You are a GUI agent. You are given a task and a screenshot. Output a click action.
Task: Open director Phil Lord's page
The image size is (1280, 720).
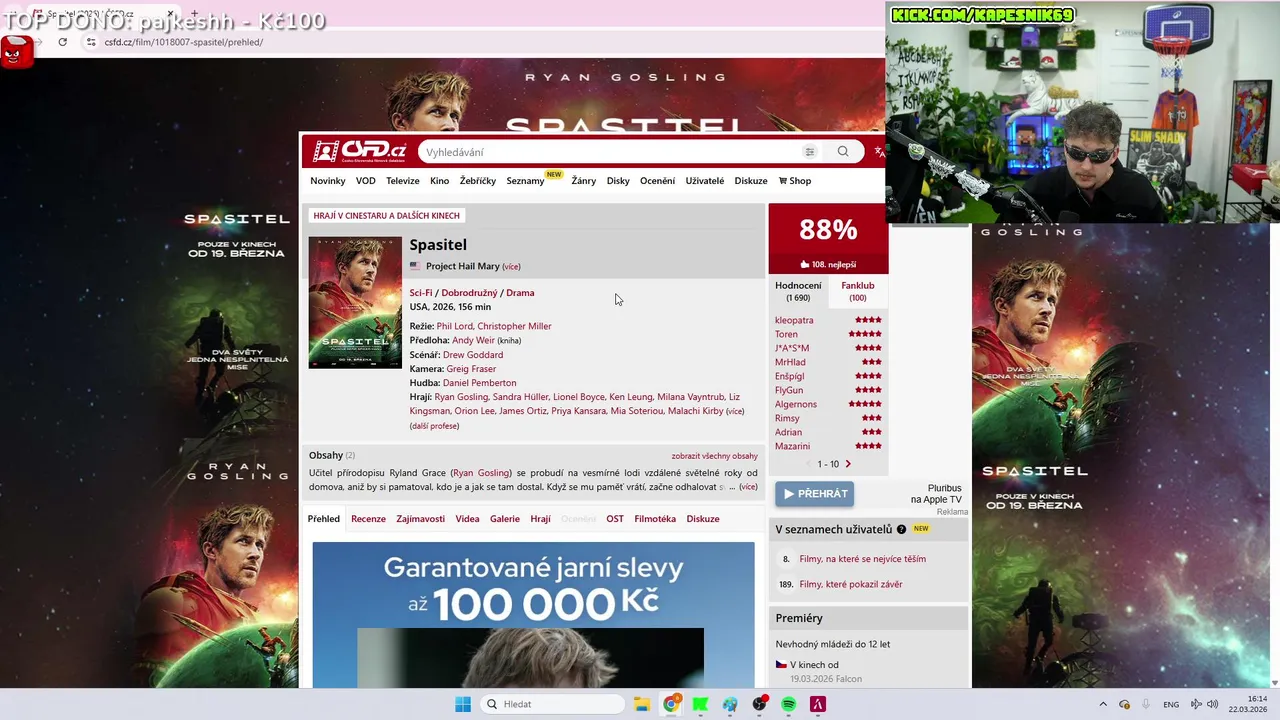pos(454,326)
